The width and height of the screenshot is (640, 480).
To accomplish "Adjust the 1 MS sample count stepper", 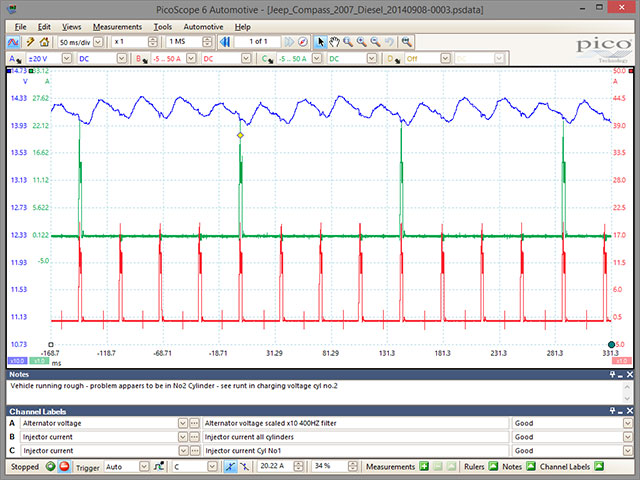I will [x=207, y=42].
